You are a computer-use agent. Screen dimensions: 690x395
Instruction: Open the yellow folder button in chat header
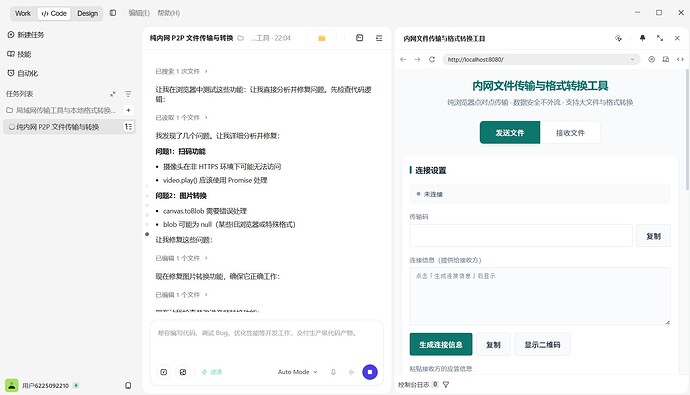tap(322, 38)
